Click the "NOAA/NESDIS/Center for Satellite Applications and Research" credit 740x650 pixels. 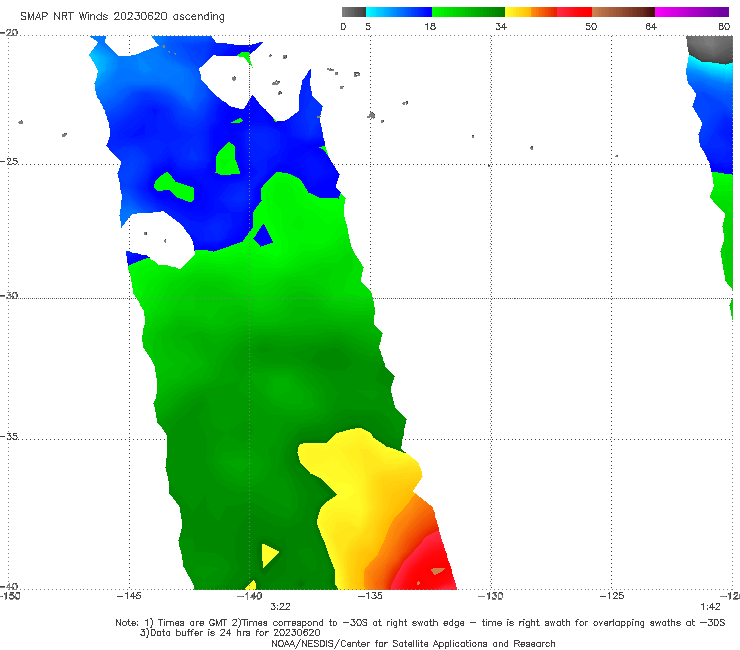pyautogui.click(x=413, y=643)
